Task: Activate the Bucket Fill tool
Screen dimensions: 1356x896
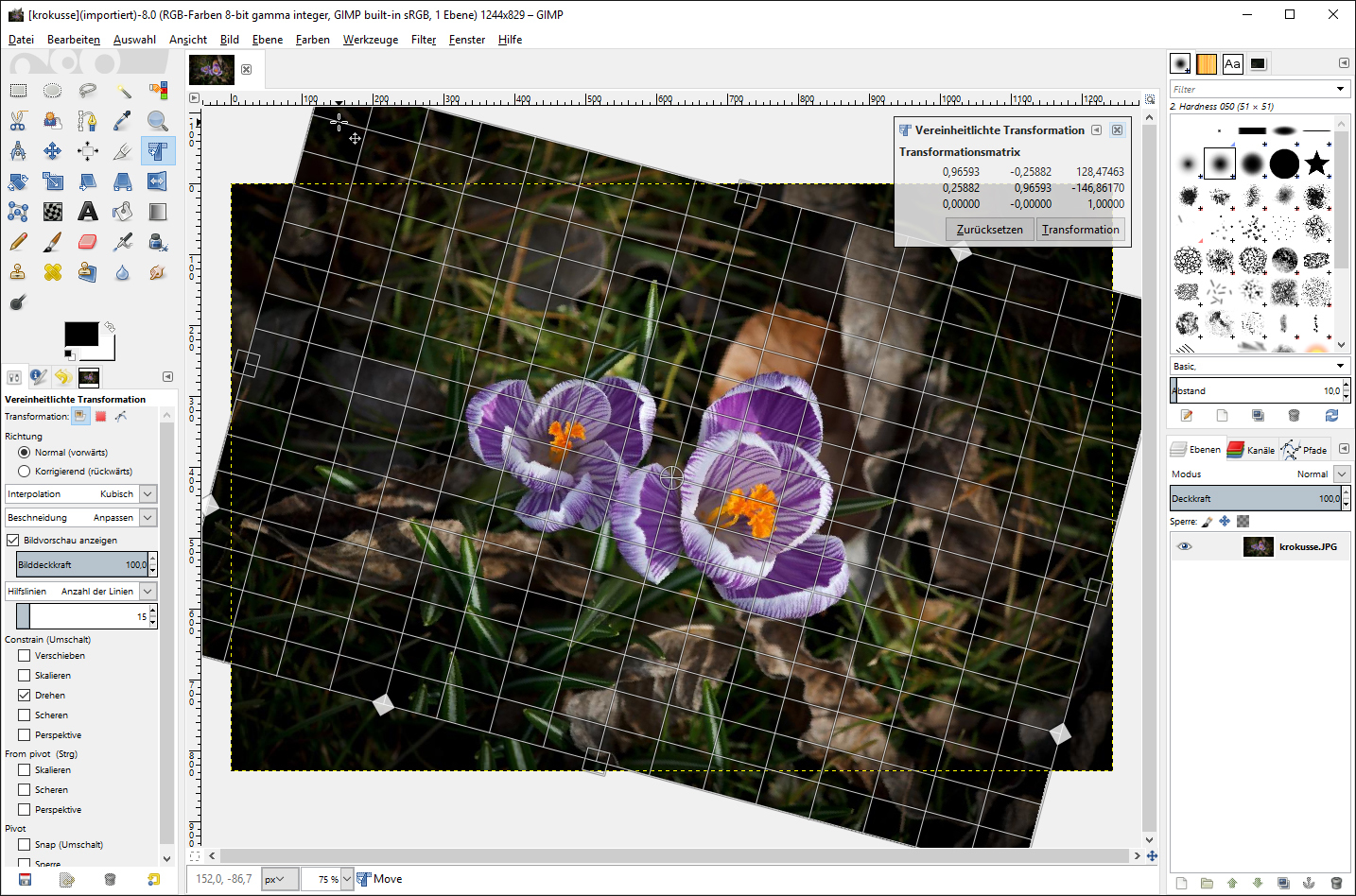Action: [123, 212]
